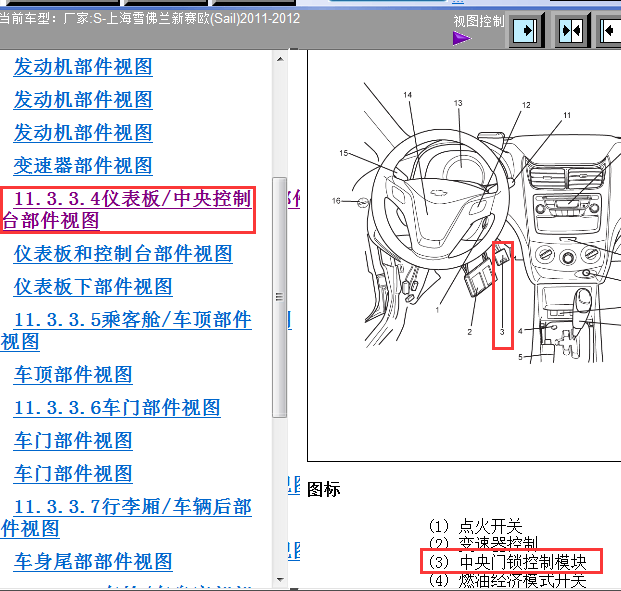Click callout number 14 in the diagram
The image size is (621, 591).
(408, 95)
